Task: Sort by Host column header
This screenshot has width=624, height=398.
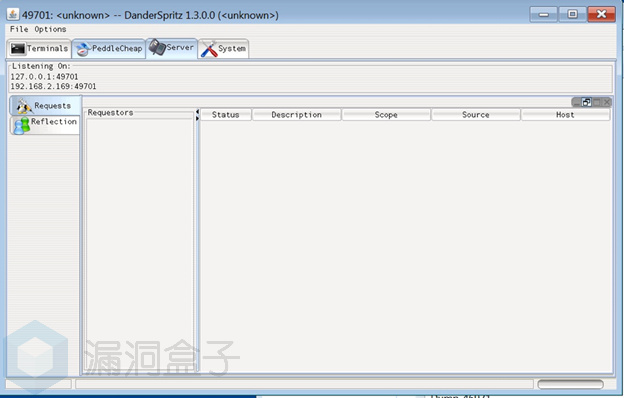Action: pyautogui.click(x=565, y=115)
